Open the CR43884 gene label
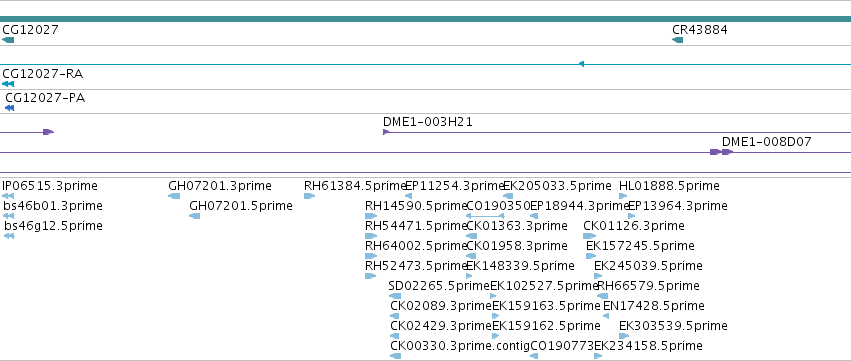 pyautogui.click(x=700, y=30)
